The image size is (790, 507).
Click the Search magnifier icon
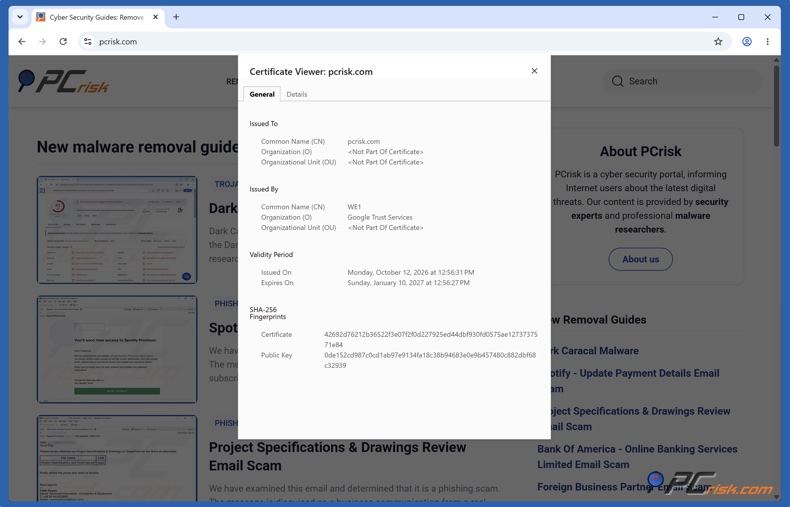(617, 81)
